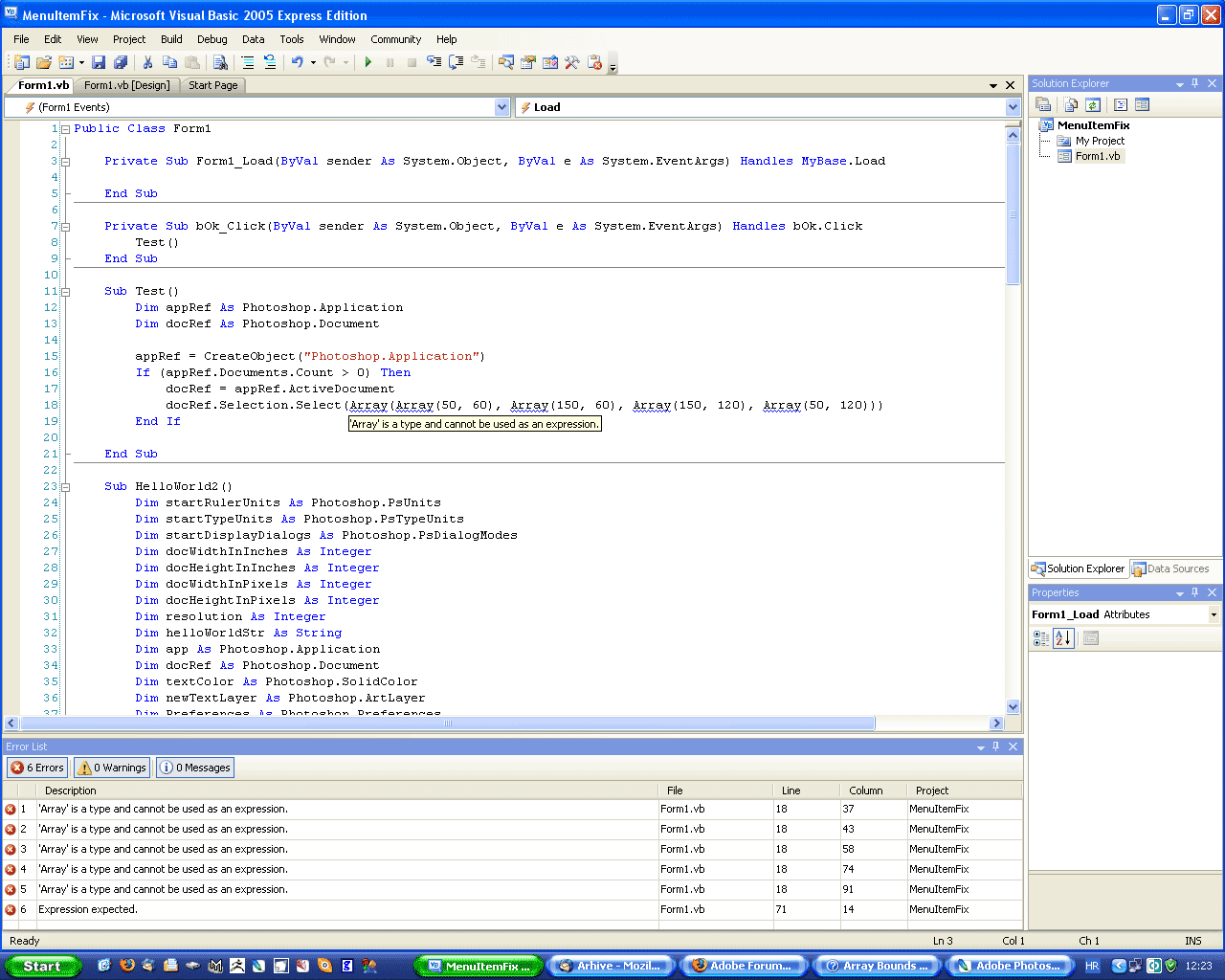Switch to the Form1.vb [Design] tab
This screenshot has height=980, width=1225.
[x=126, y=85]
